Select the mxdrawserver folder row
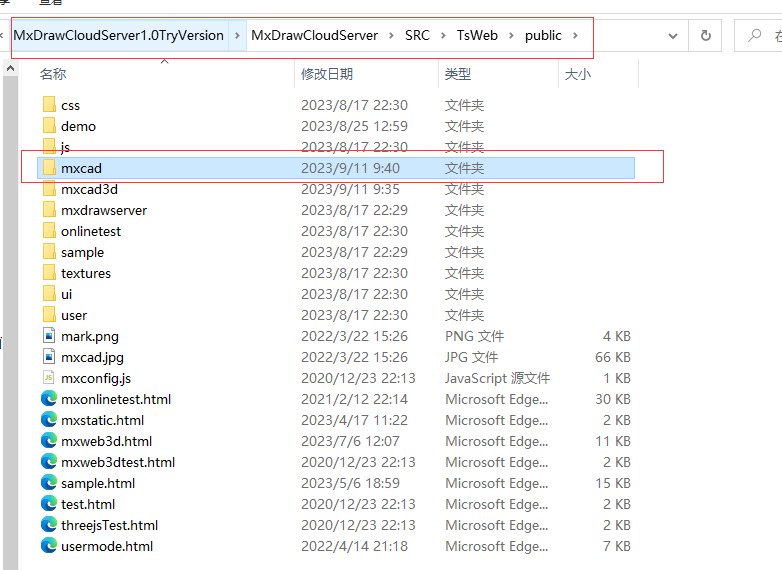The image size is (782, 570). 104,210
